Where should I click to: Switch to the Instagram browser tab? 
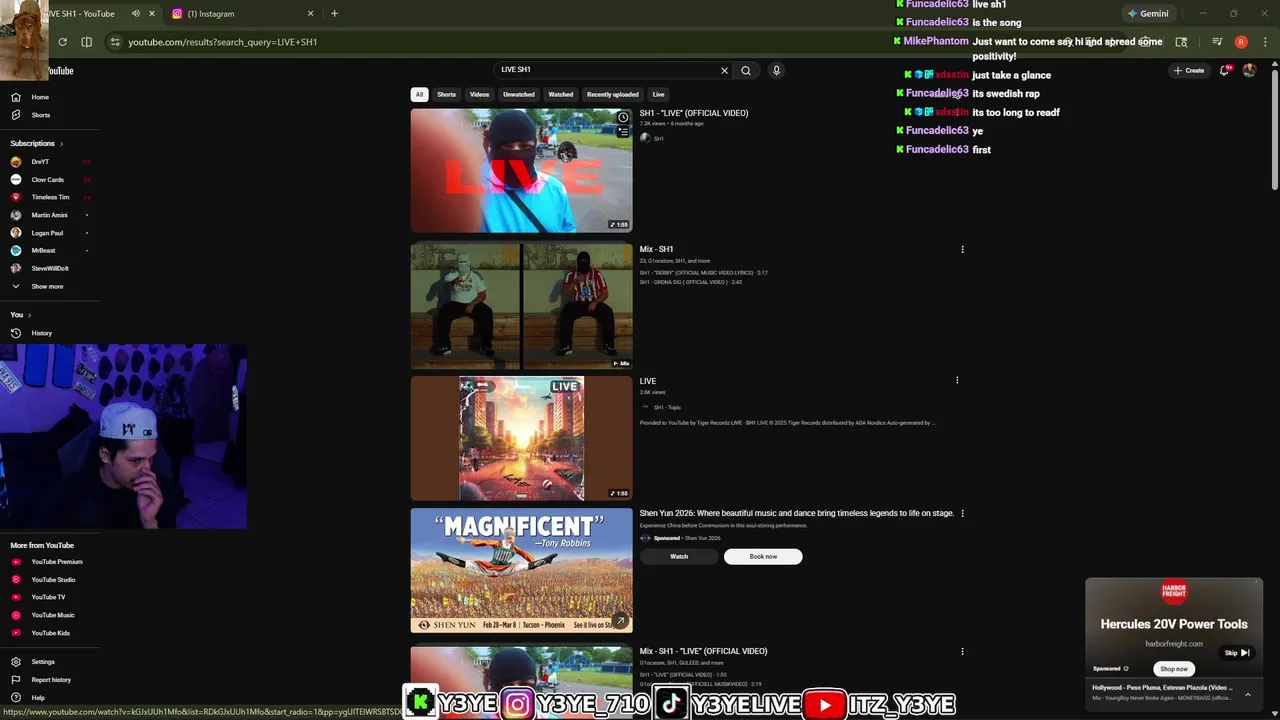[x=240, y=14]
